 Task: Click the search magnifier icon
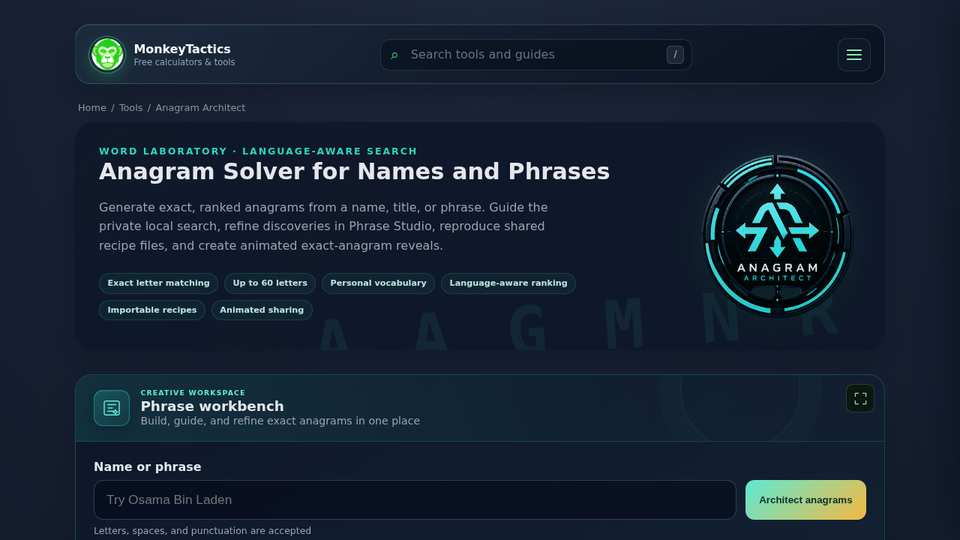(x=394, y=55)
